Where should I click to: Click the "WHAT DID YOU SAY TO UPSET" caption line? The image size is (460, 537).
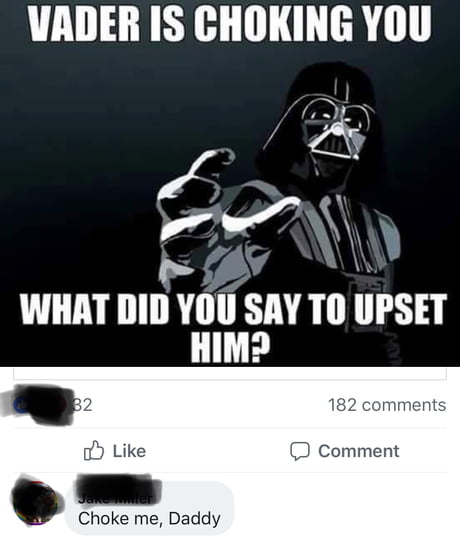(233, 309)
